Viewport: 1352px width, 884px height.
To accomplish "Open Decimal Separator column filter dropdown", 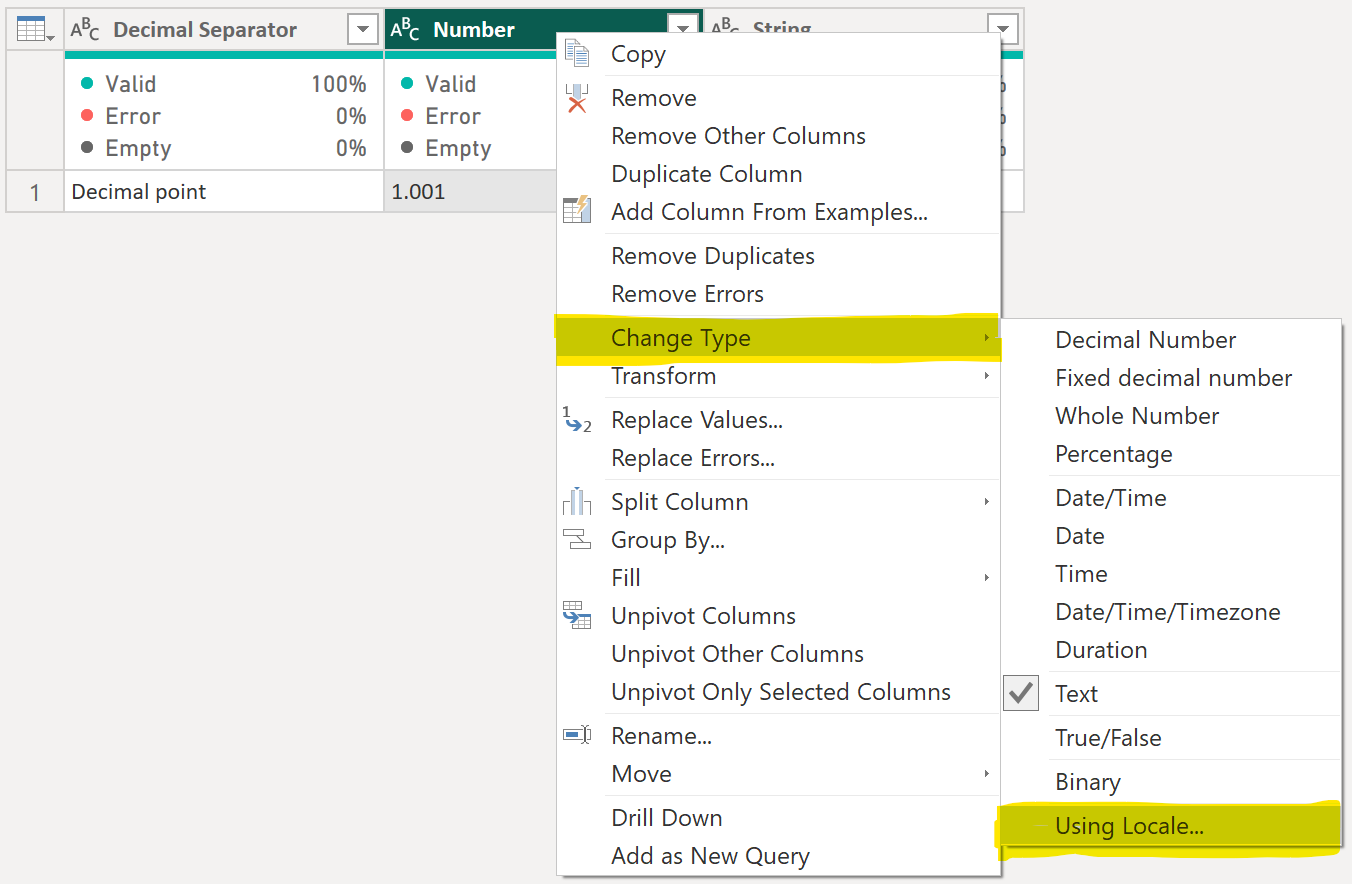I will click(x=363, y=30).
